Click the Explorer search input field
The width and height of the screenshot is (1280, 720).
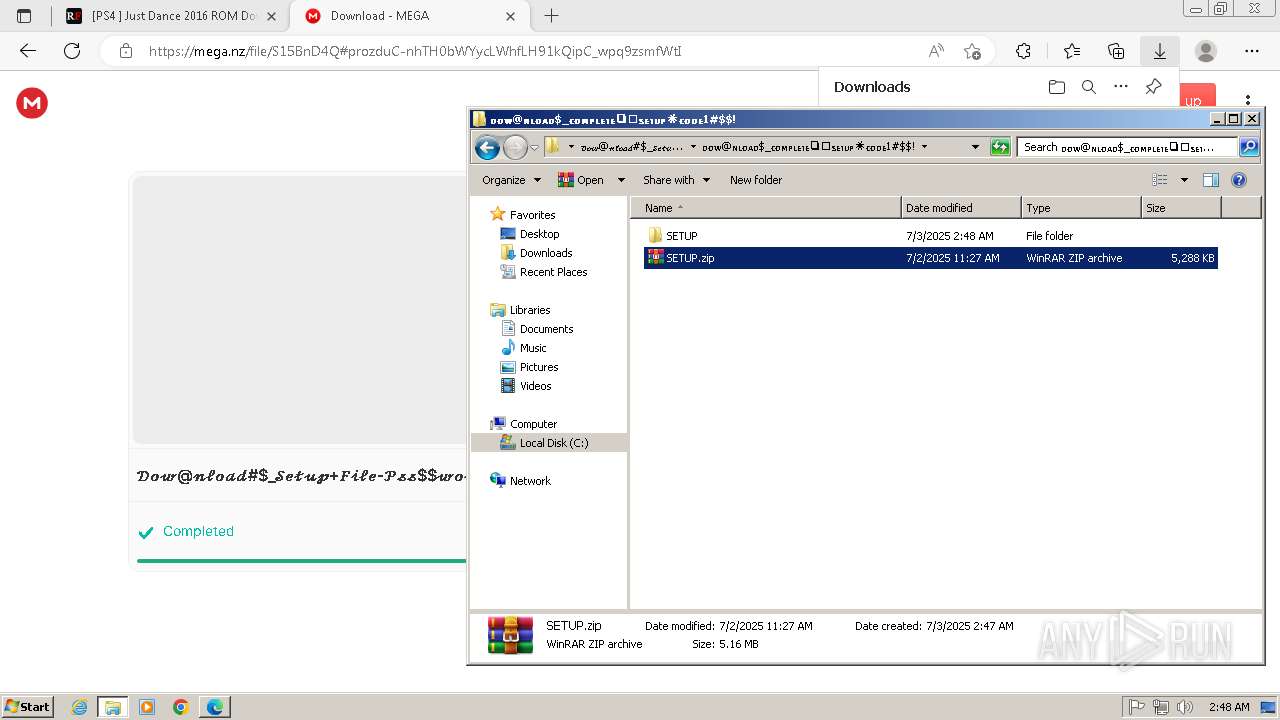tap(1128, 147)
